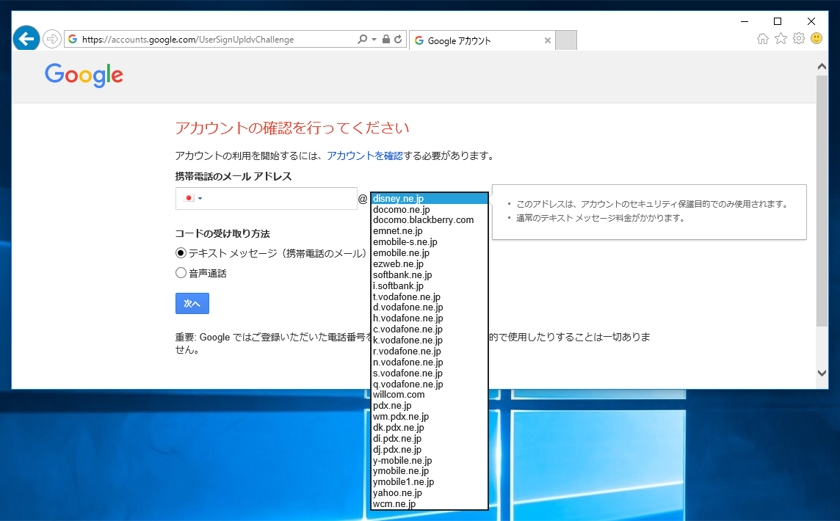The height and width of the screenshot is (521, 840).
Task: Select dk.pdx.ne.jp domain entry
Action: (x=429, y=427)
